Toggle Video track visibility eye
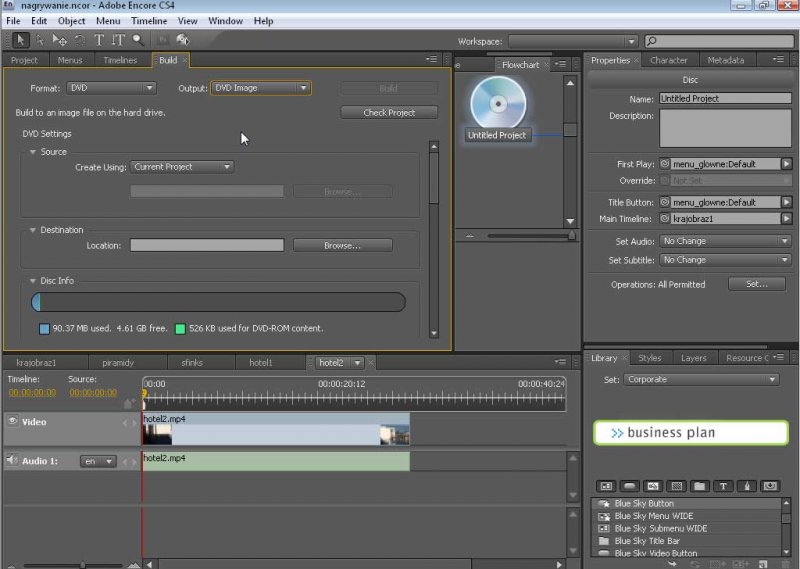800x569 pixels. click(x=13, y=422)
